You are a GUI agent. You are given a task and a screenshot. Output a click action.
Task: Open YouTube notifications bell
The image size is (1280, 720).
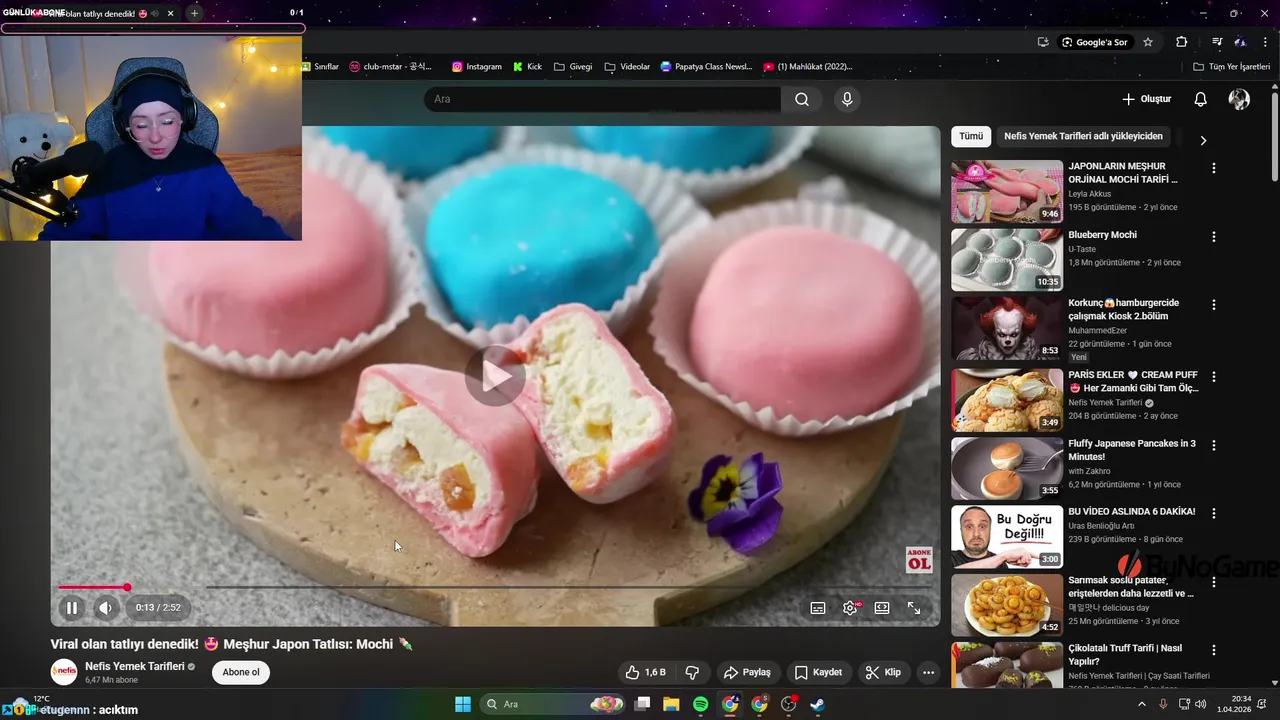click(1201, 99)
